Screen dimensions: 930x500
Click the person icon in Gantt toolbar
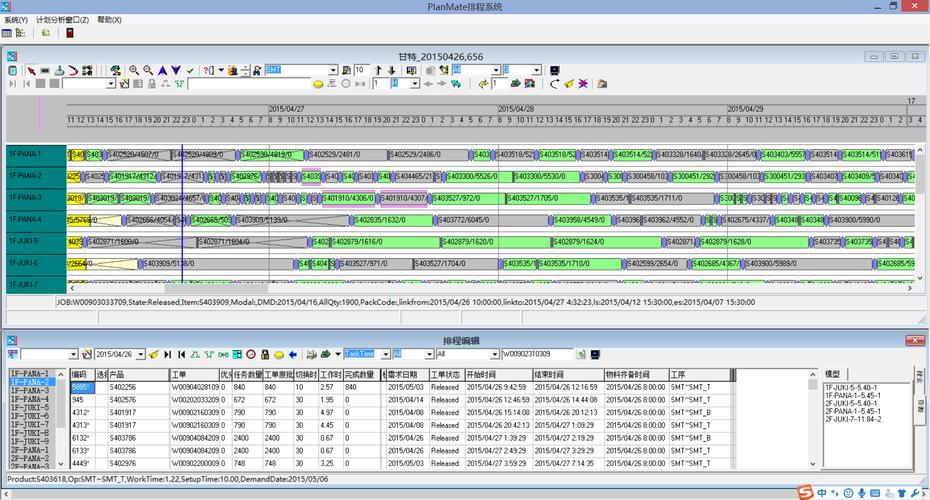(x=257, y=71)
